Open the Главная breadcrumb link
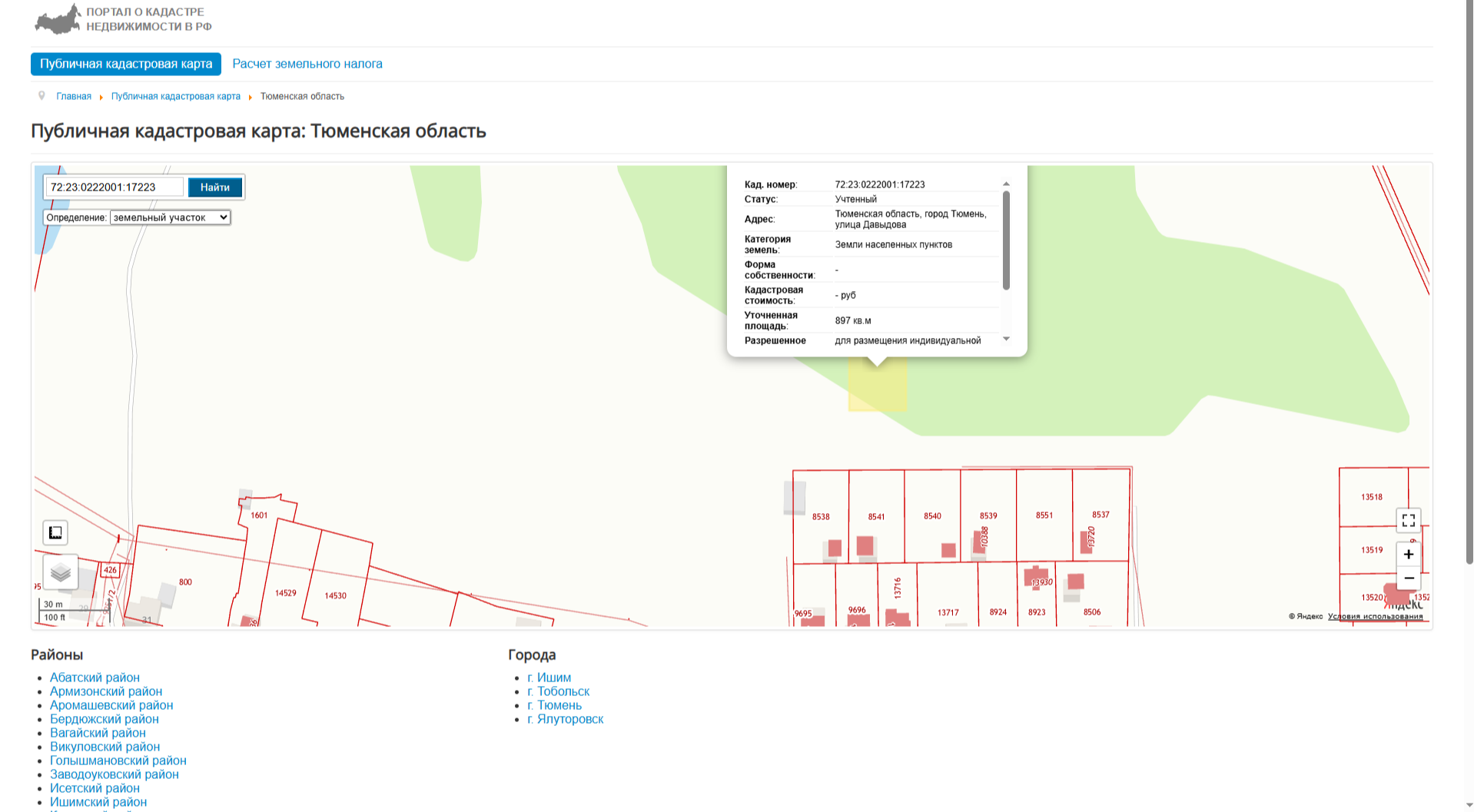This screenshot has width=1474, height=812. pos(74,96)
